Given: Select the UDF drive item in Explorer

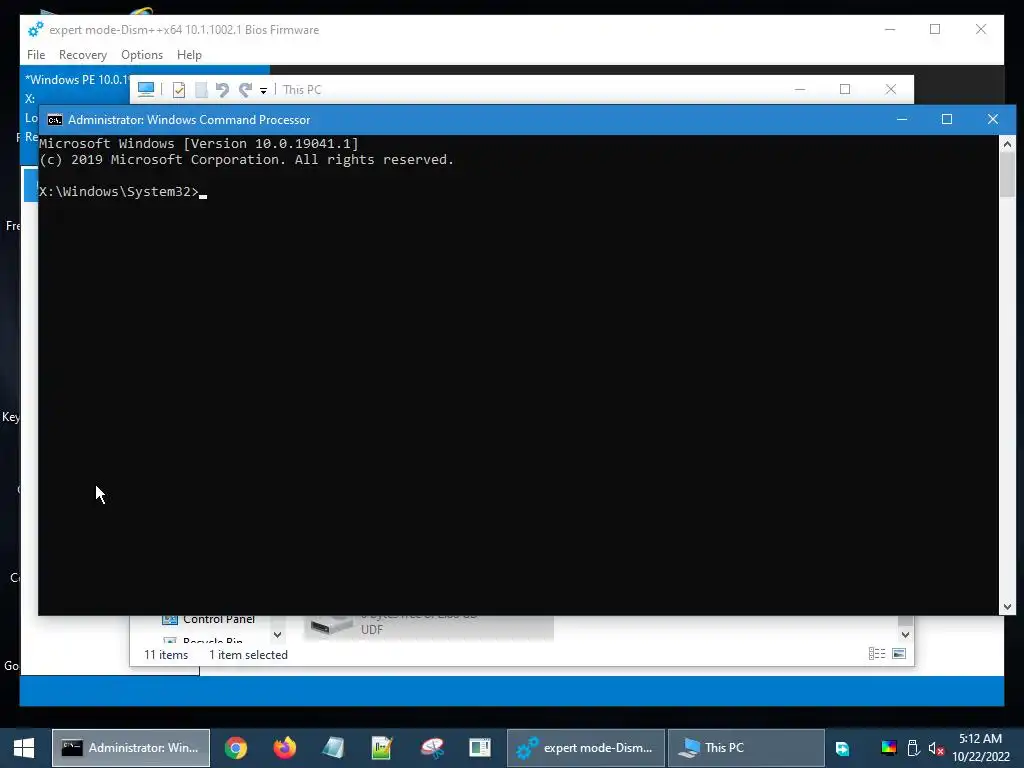Looking at the screenshot, I should (x=428, y=627).
